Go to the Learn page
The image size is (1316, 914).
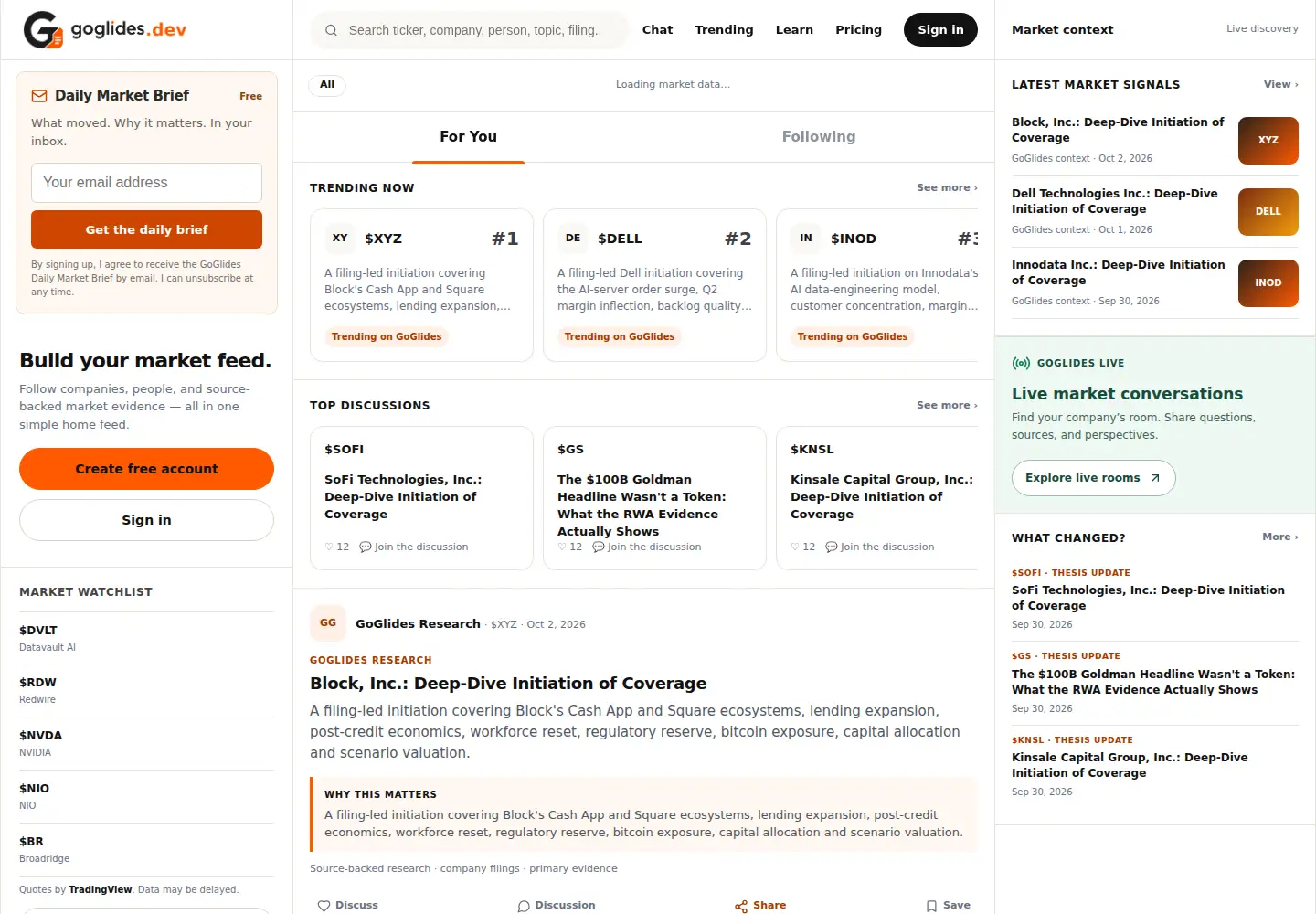[794, 30]
